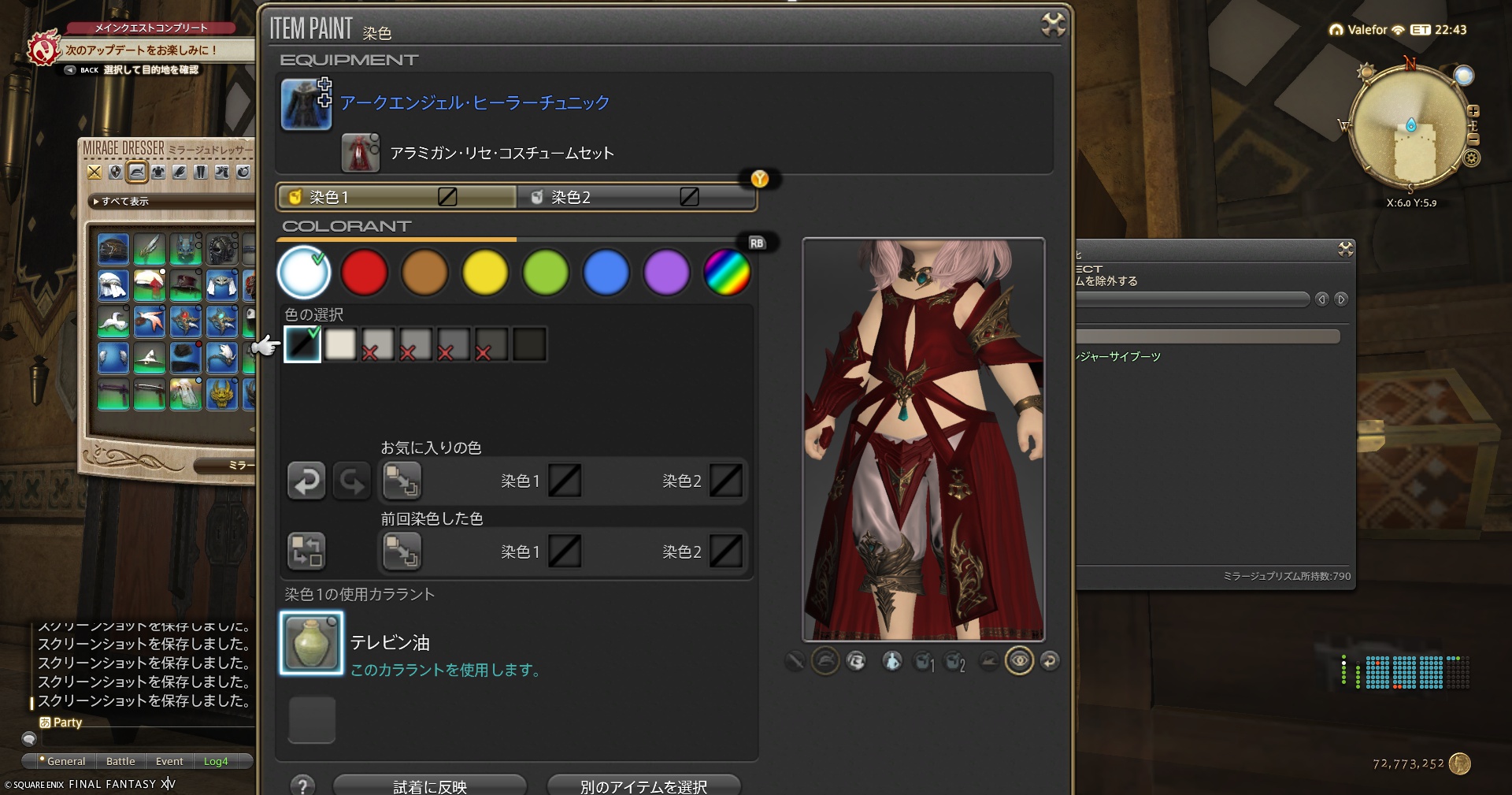1512x795 pixels.
Task: Open the Item Paint help button
Action: (x=302, y=785)
